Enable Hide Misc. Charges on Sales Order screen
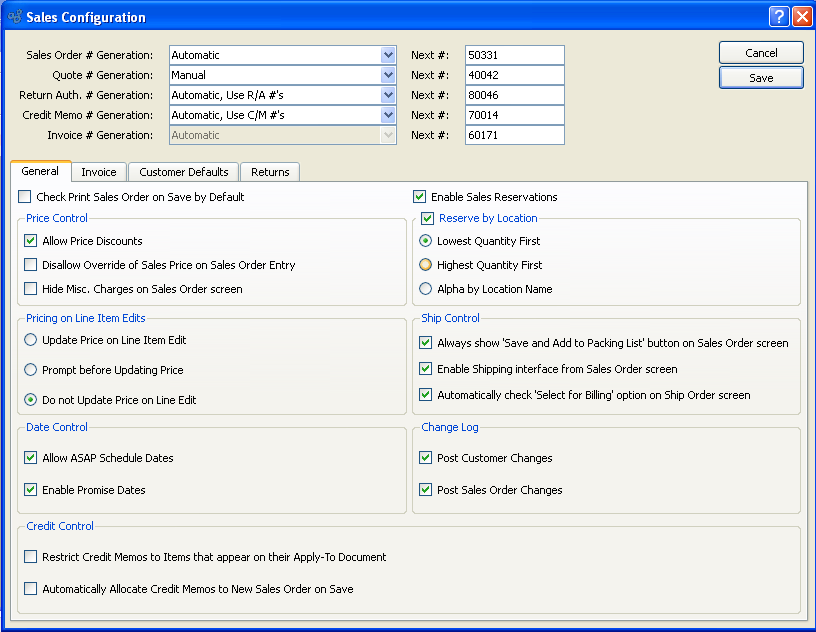 (x=31, y=289)
